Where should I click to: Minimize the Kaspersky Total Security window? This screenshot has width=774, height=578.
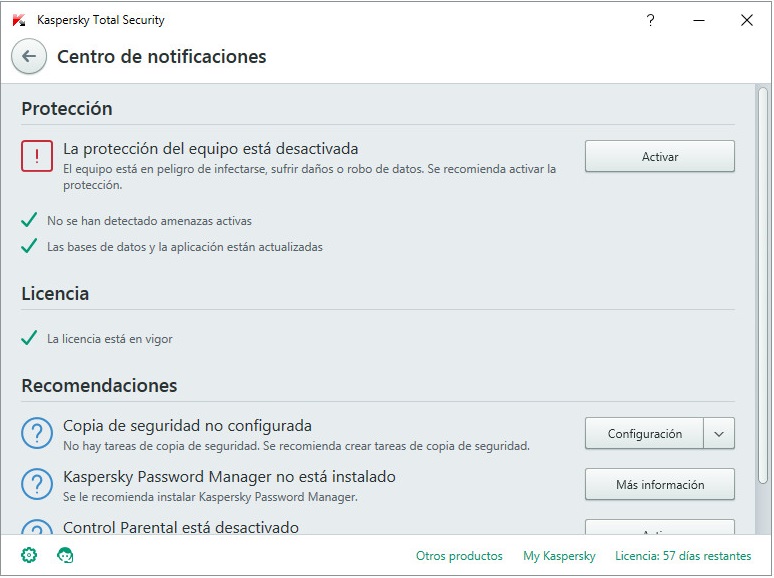698,20
